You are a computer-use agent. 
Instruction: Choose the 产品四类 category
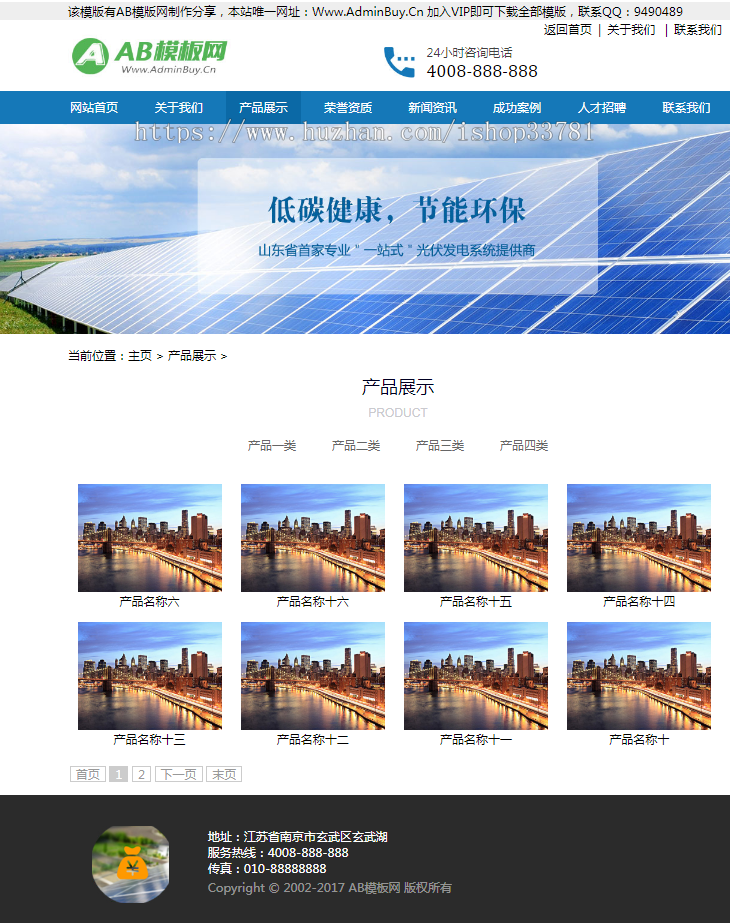tap(524, 446)
